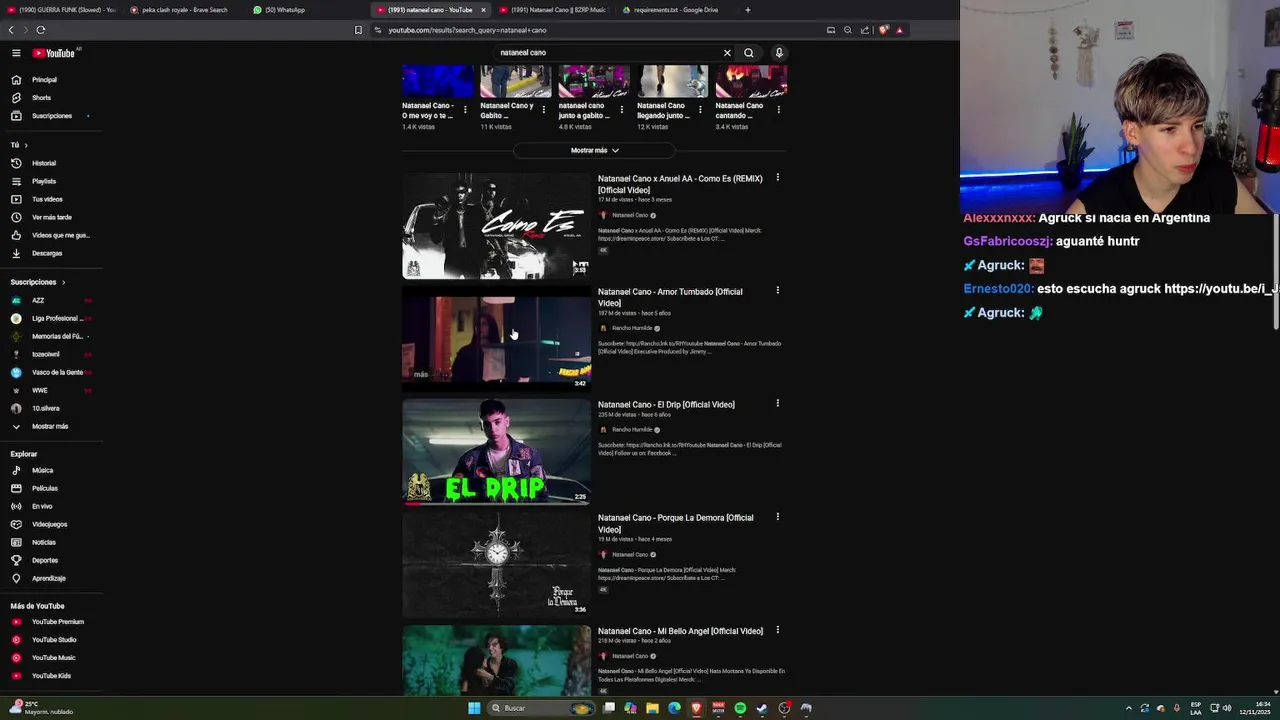Open Amor Tumbado [Official Video] title
The width and height of the screenshot is (1280, 720).
tap(670, 297)
